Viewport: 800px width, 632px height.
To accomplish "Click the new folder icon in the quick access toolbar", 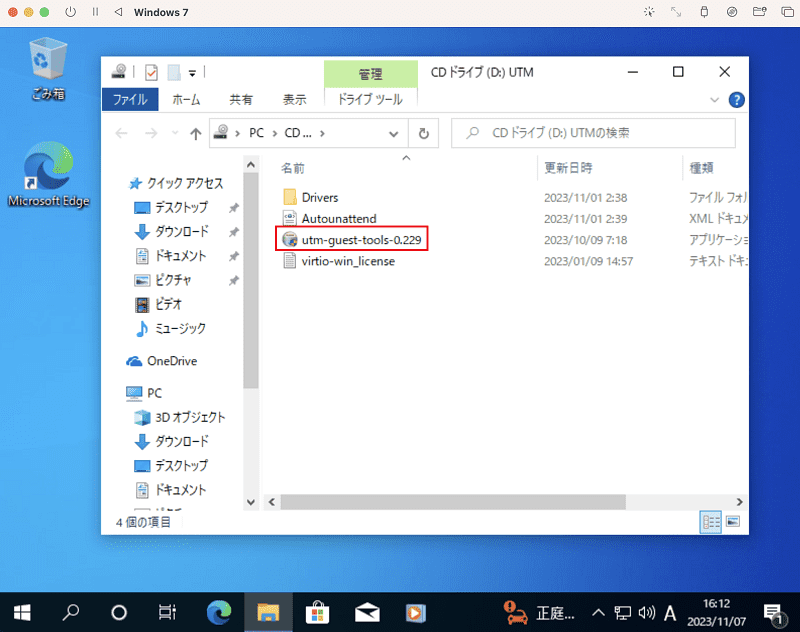I will tap(174, 73).
